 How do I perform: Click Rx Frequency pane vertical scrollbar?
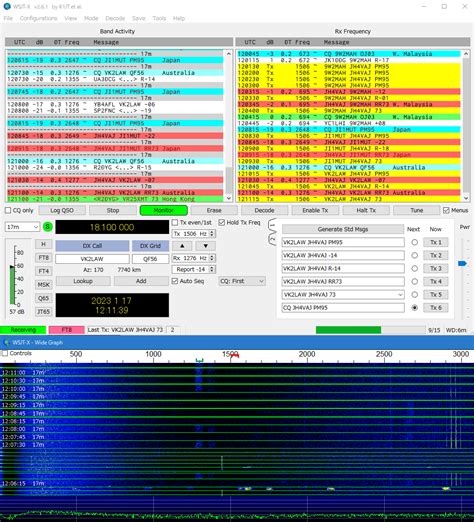[466, 126]
